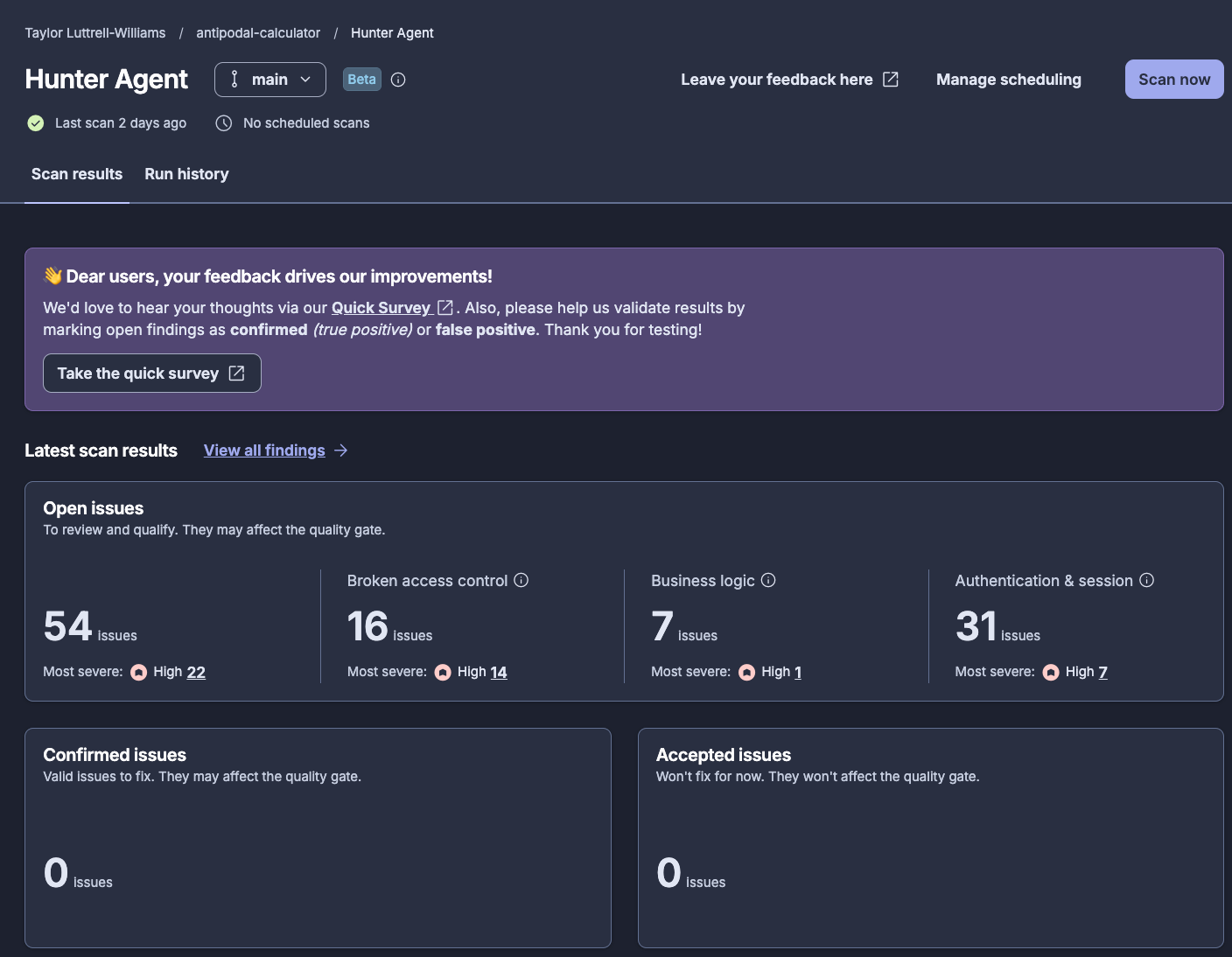1232x957 pixels.
Task: Click Leave your feedback here link
Action: coord(789,80)
